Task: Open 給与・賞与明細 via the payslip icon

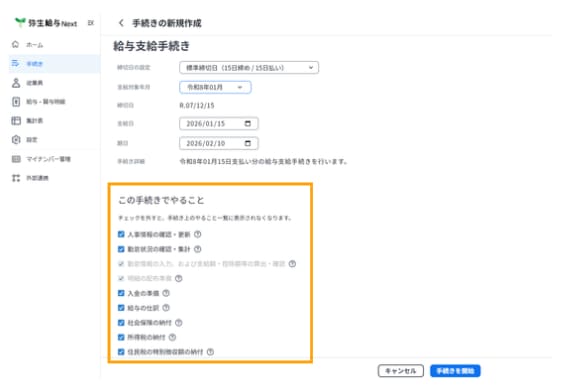Action: pos(16,102)
